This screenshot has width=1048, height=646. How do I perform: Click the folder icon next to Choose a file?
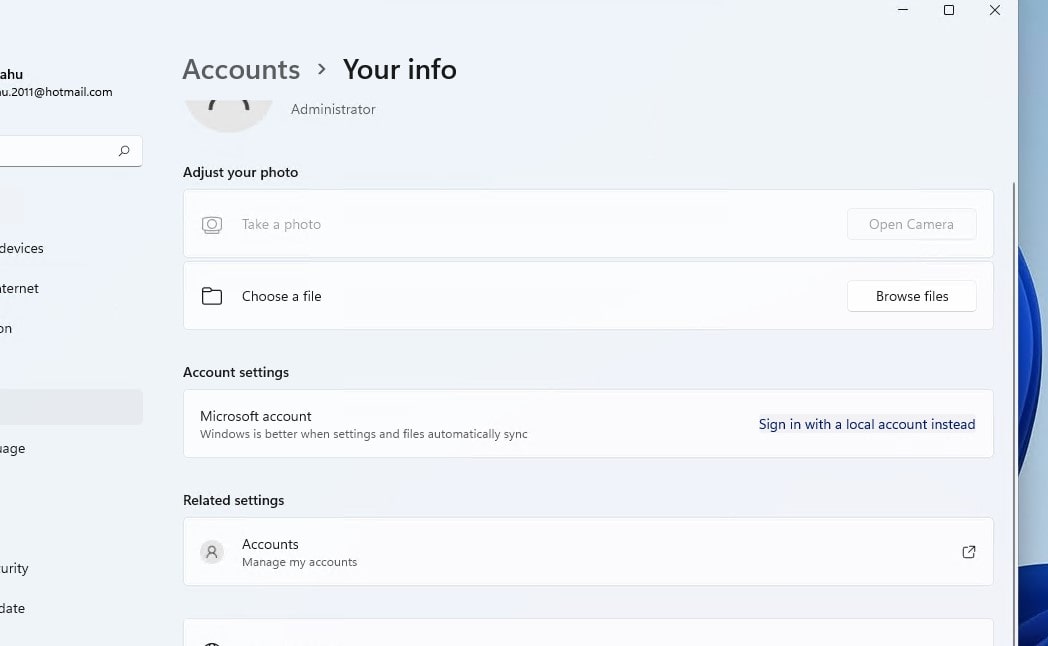coord(212,296)
